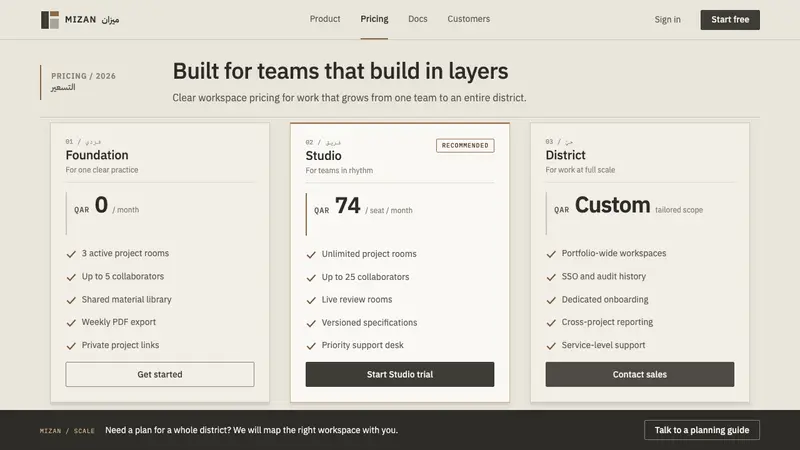Click checkmark beside Live review rooms

pos(311,300)
